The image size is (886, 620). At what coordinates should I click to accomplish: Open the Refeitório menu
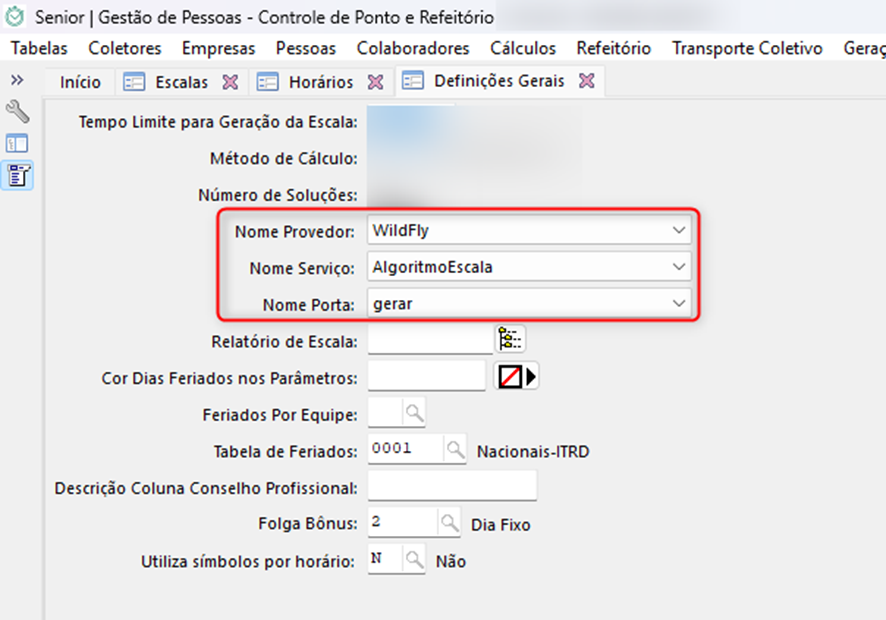point(613,48)
